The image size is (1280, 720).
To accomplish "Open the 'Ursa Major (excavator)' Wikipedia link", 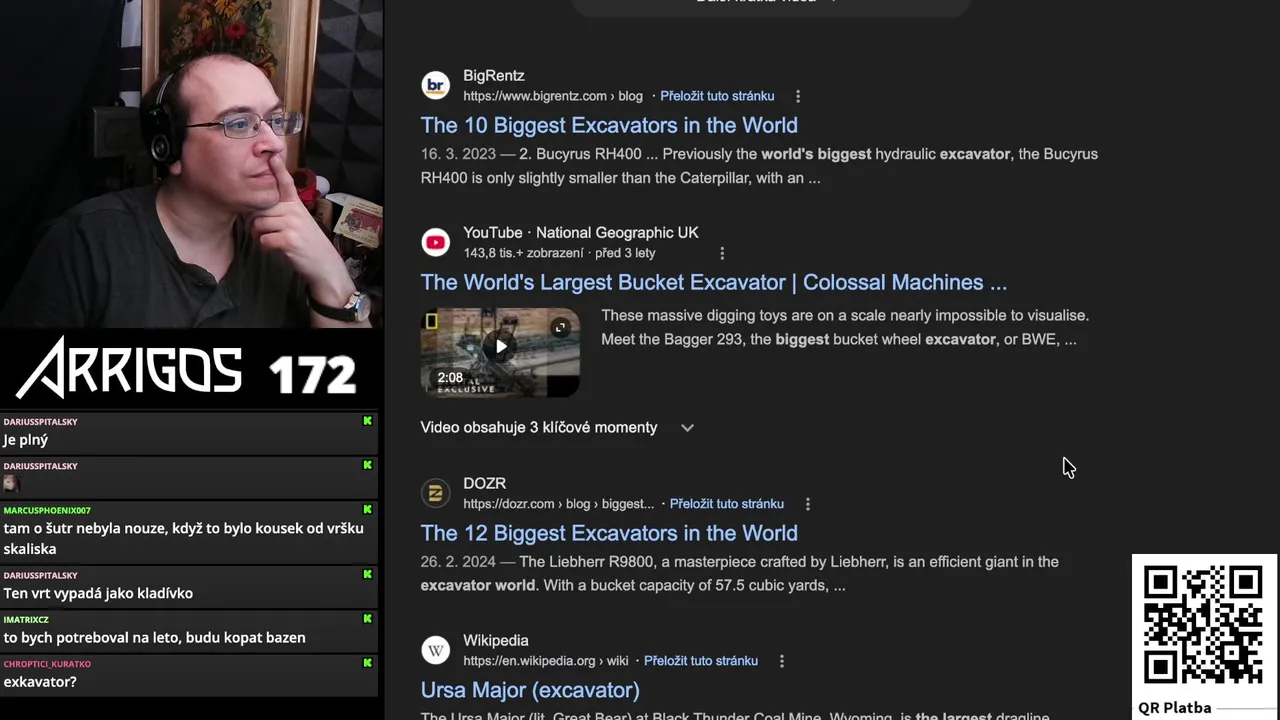I will pos(530,690).
